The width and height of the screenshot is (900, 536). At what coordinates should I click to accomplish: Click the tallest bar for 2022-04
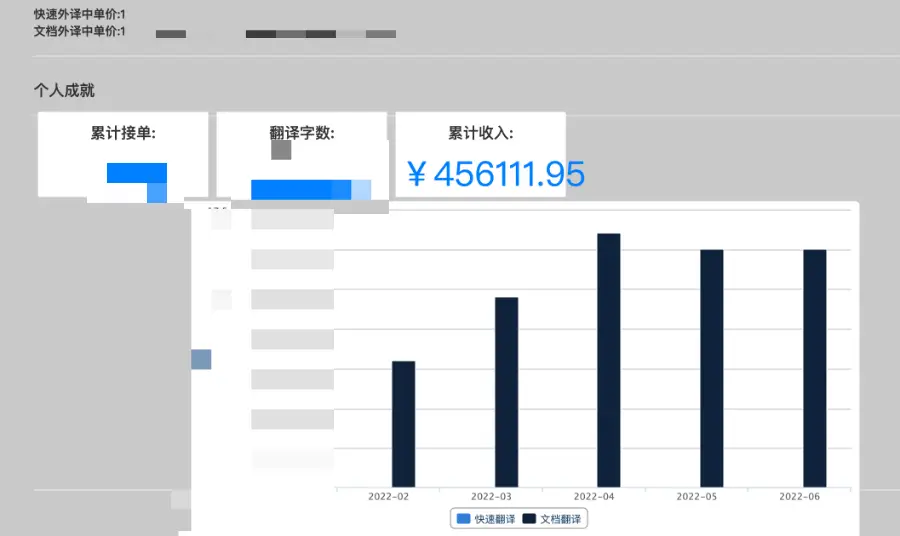tap(609, 360)
